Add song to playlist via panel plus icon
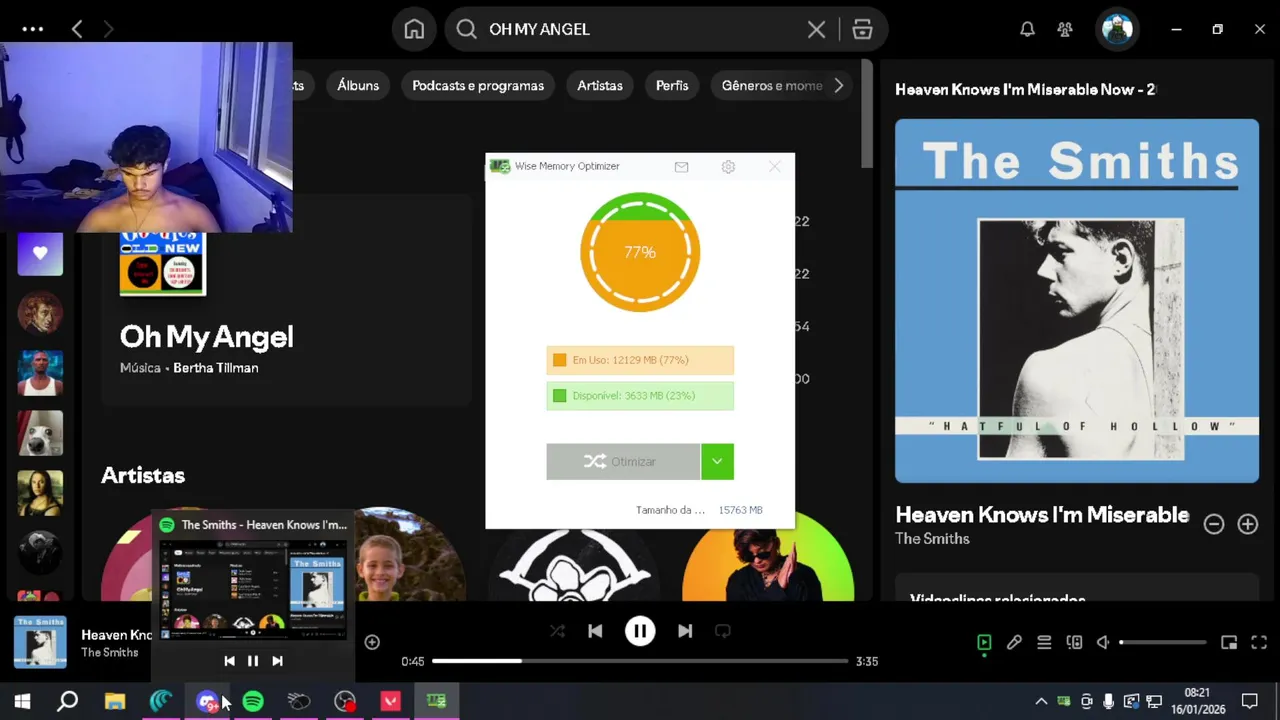1280x720 pixels. tap(1248, 524)
